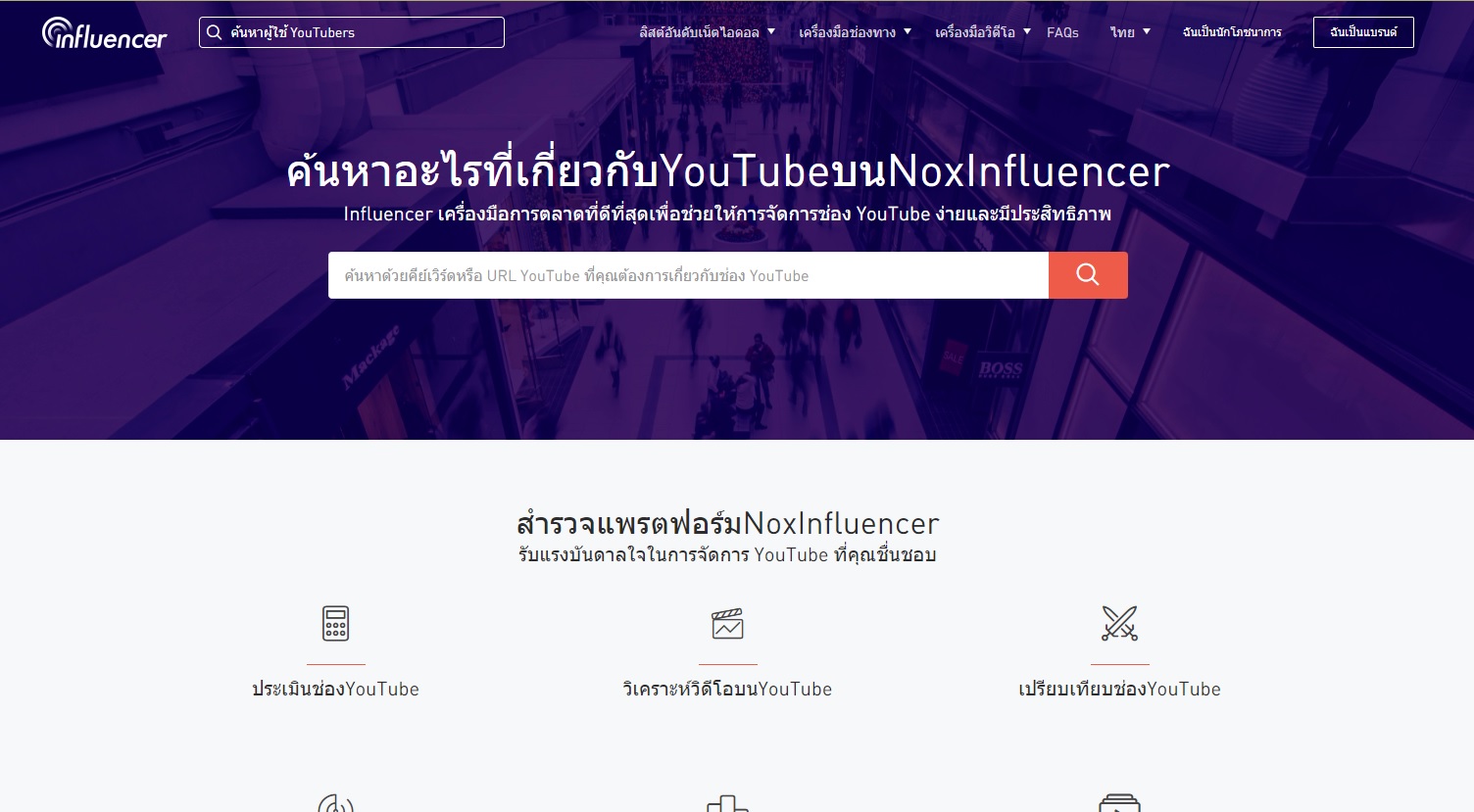Click the partially visible bar chart icon
This screenshot has width=1474, height=812.
point(727,803)
